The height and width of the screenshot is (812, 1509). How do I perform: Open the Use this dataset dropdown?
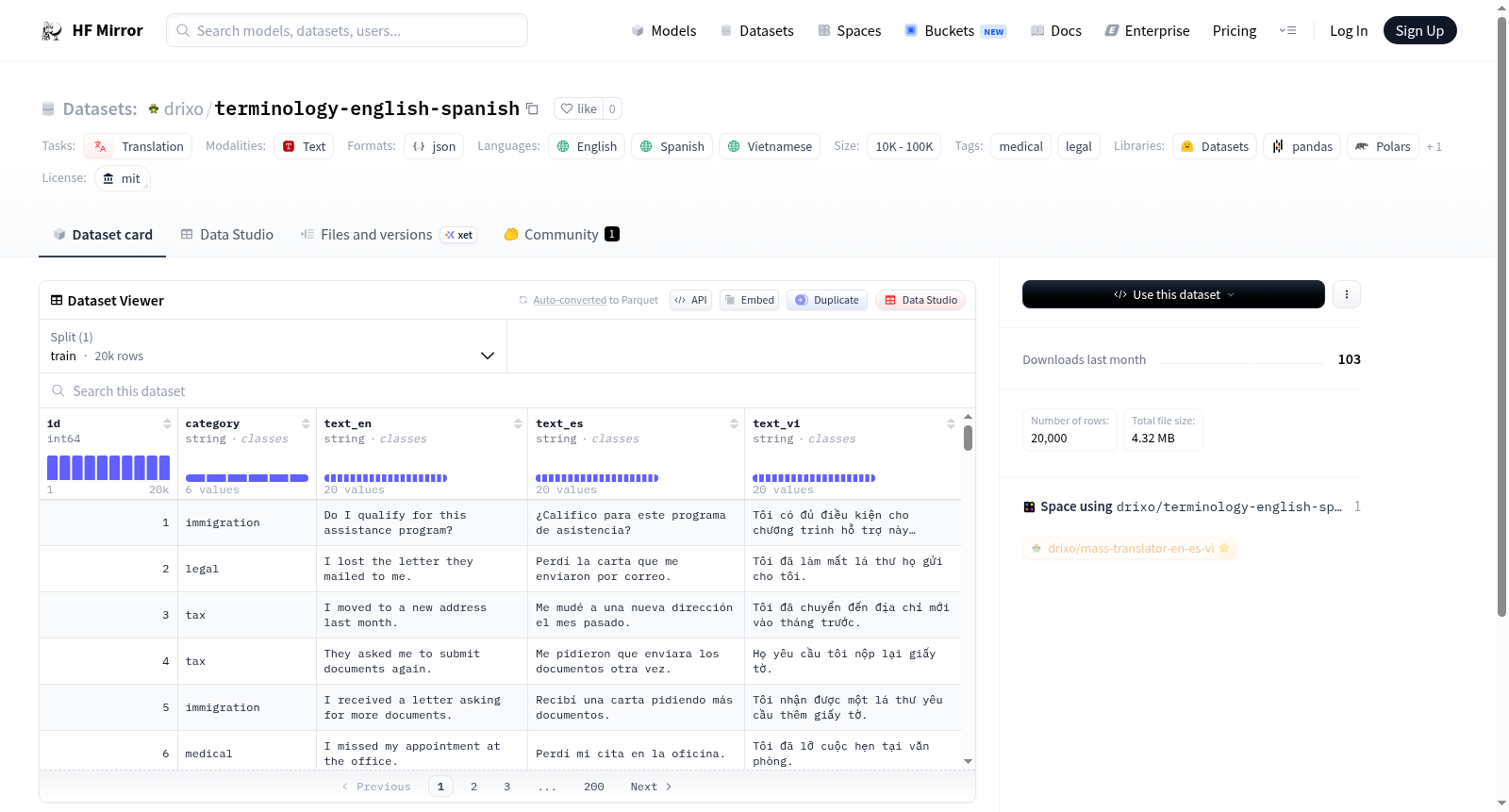click(1173, 294)
